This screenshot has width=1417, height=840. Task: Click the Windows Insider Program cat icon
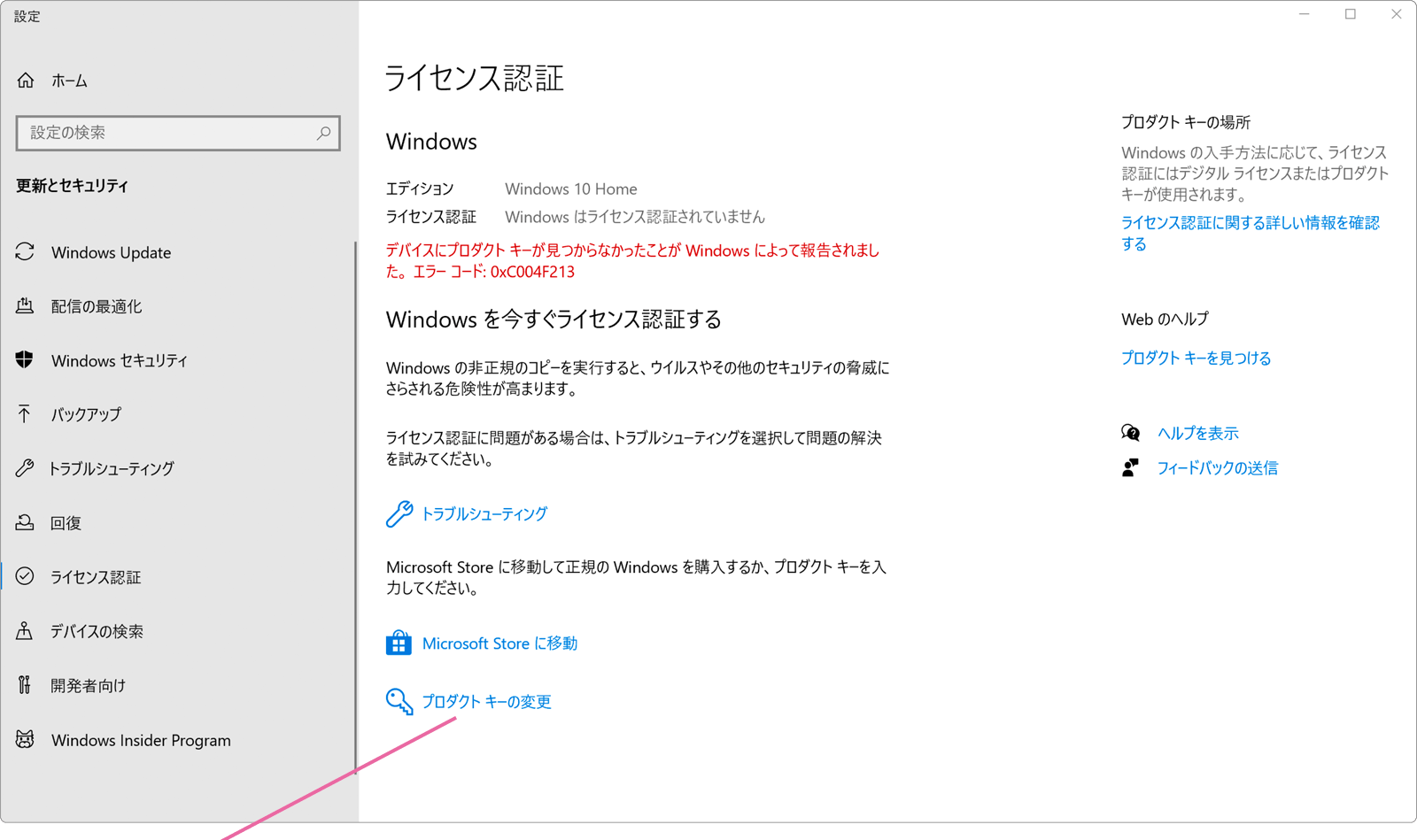(25, 740)
